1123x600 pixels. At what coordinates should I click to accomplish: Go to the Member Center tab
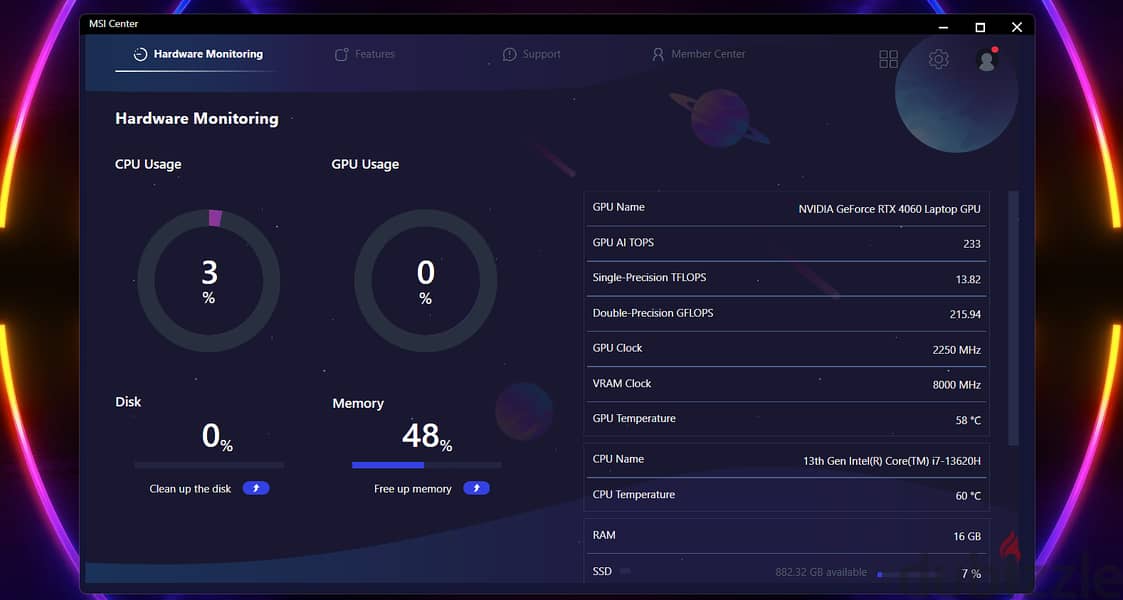pyautogui.click(x=698, y=54)
